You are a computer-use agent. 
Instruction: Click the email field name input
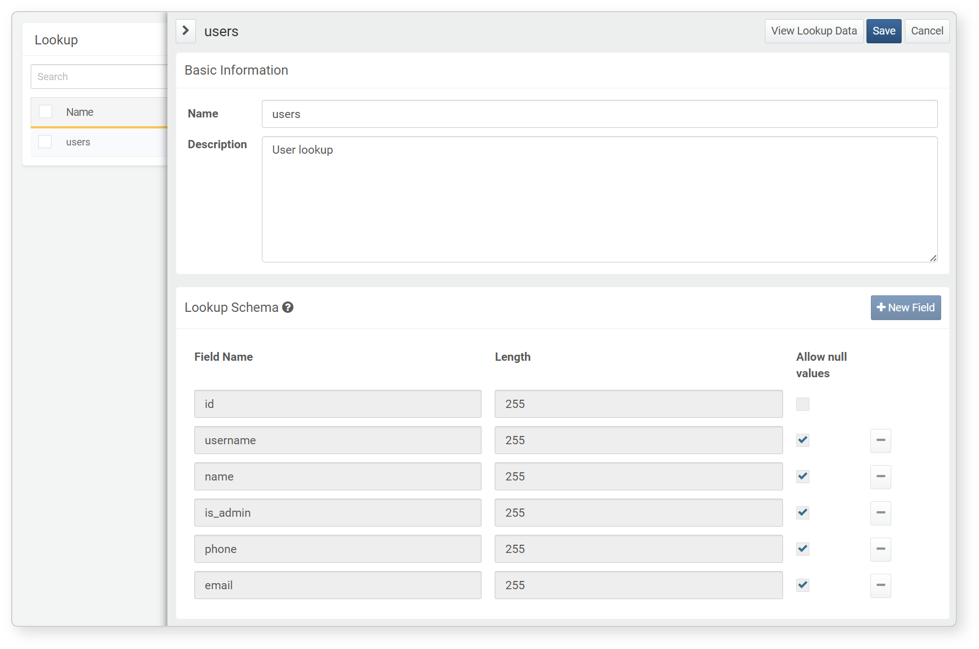pos(338,585)
